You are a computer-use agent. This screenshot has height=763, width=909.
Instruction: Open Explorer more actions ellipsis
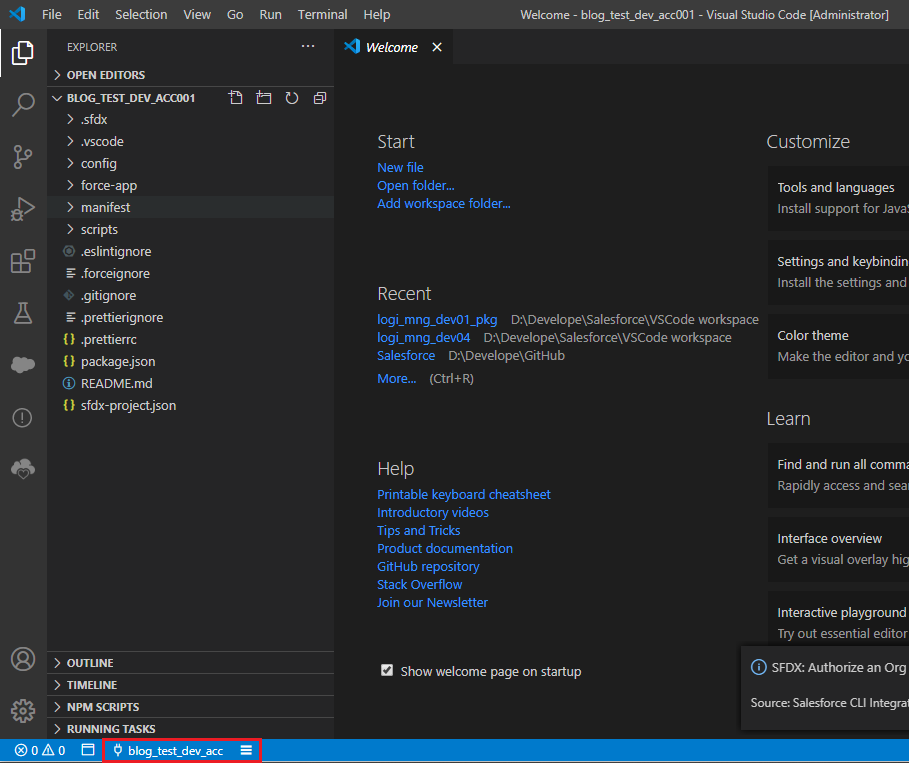point(308,46)
